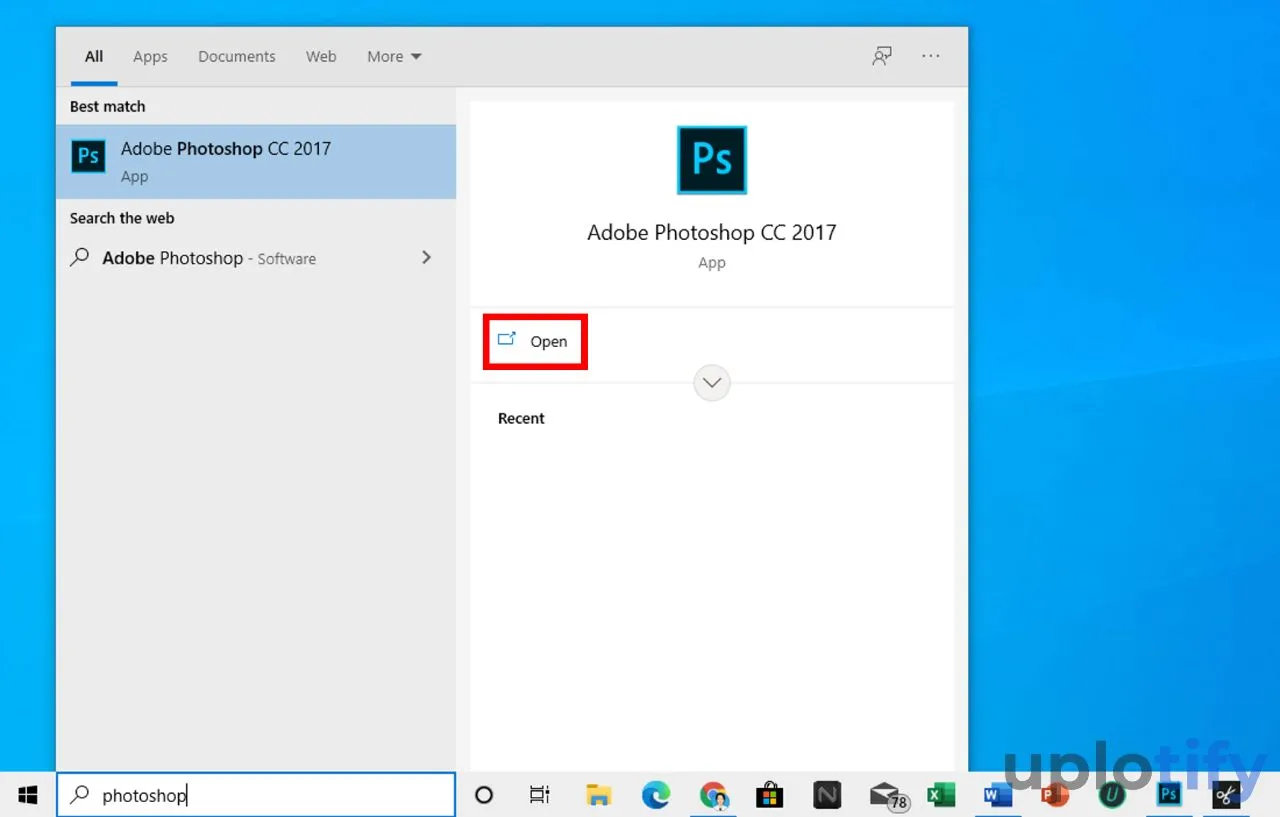Select Adobe Photoshop CC 2017 best match result
Screen dimensions: 1280x817
(x=256, y=161)
